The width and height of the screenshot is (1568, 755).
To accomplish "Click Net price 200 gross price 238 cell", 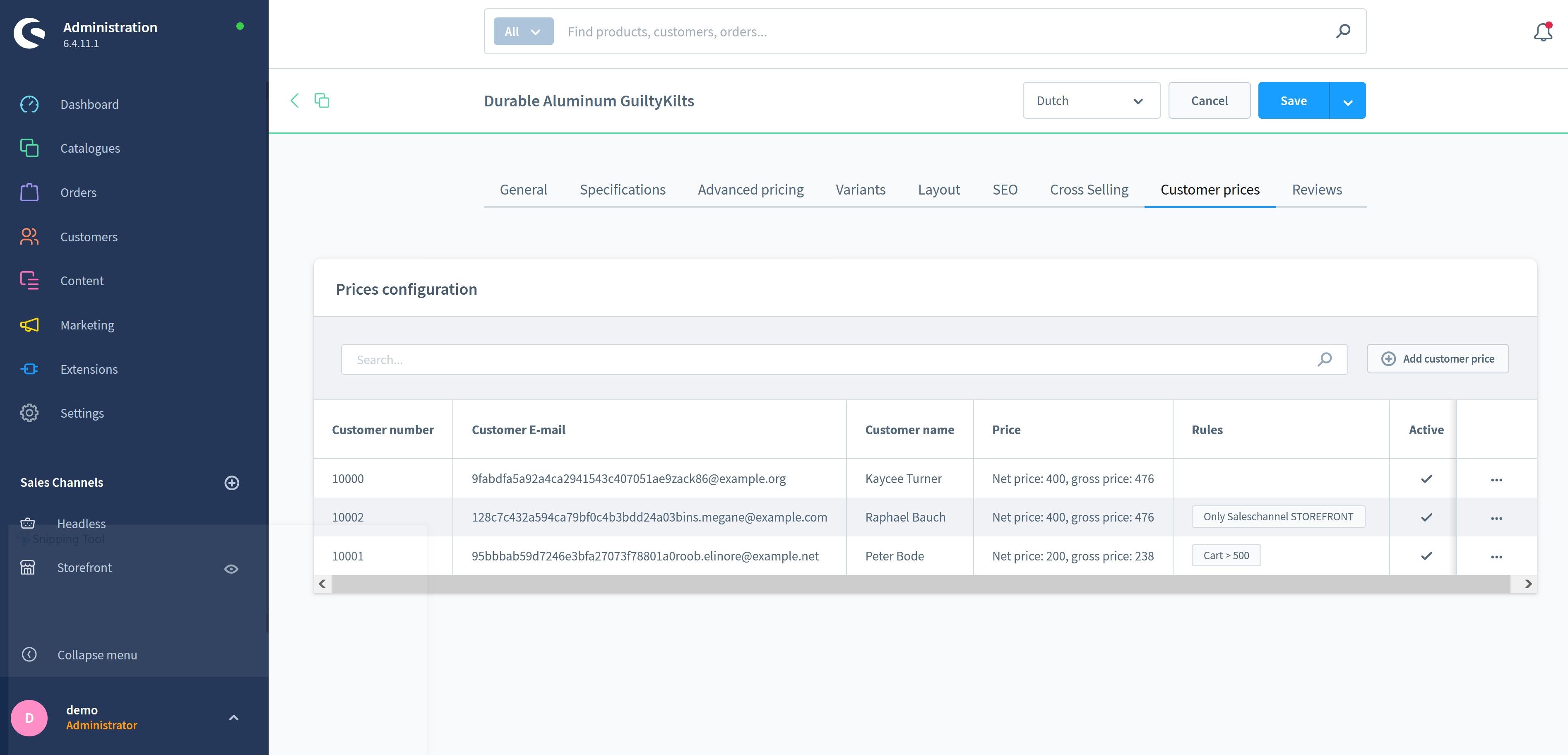I will point(1073,556).
